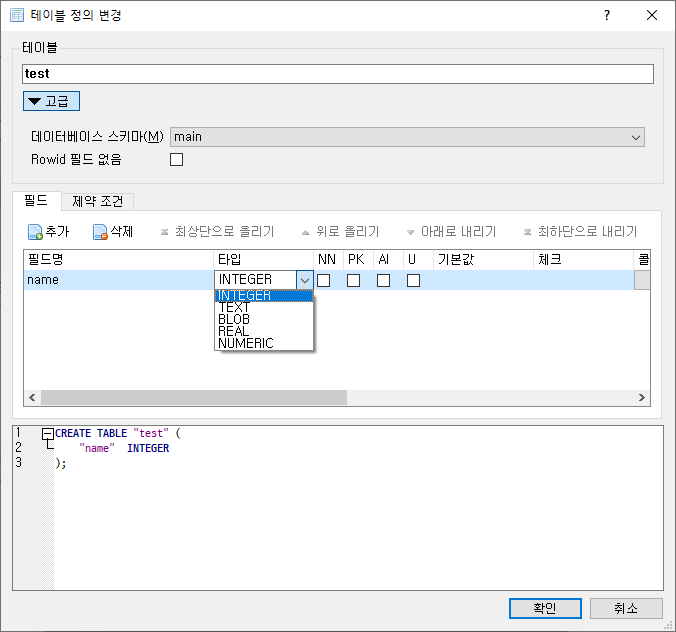Enable U checkbox for name field
The height and width of the screenshot is (632, 676).
pyautogui.click(x=413, y=281)
